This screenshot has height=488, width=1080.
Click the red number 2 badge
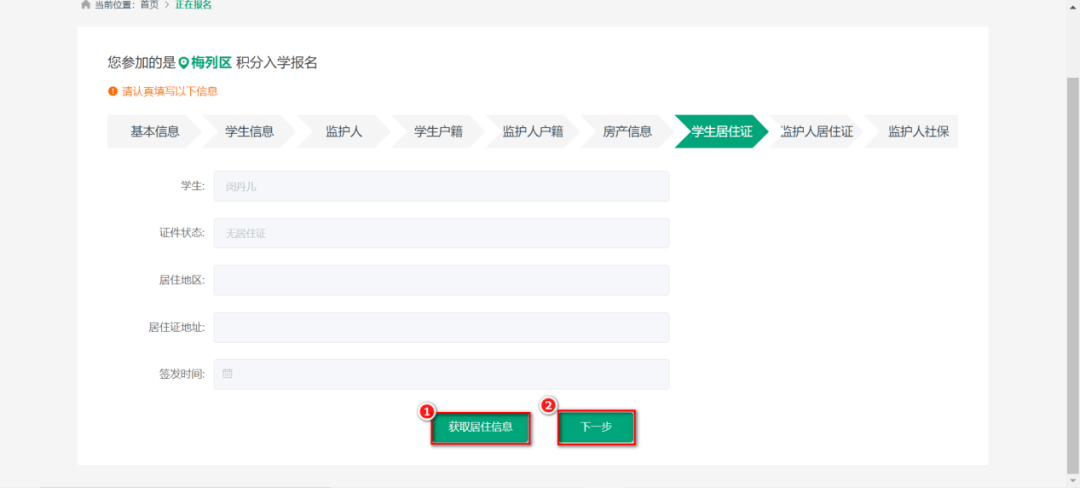548,405
